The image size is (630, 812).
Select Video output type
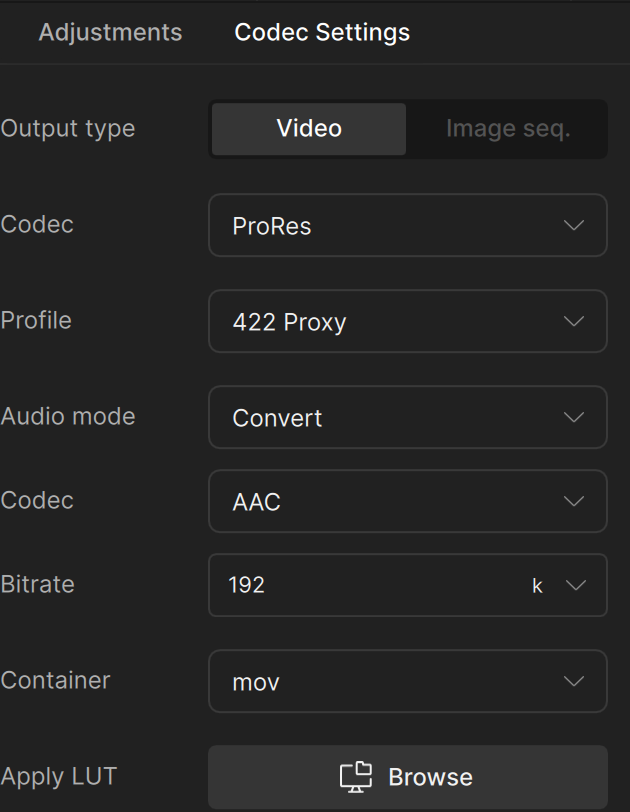point(308,129)
